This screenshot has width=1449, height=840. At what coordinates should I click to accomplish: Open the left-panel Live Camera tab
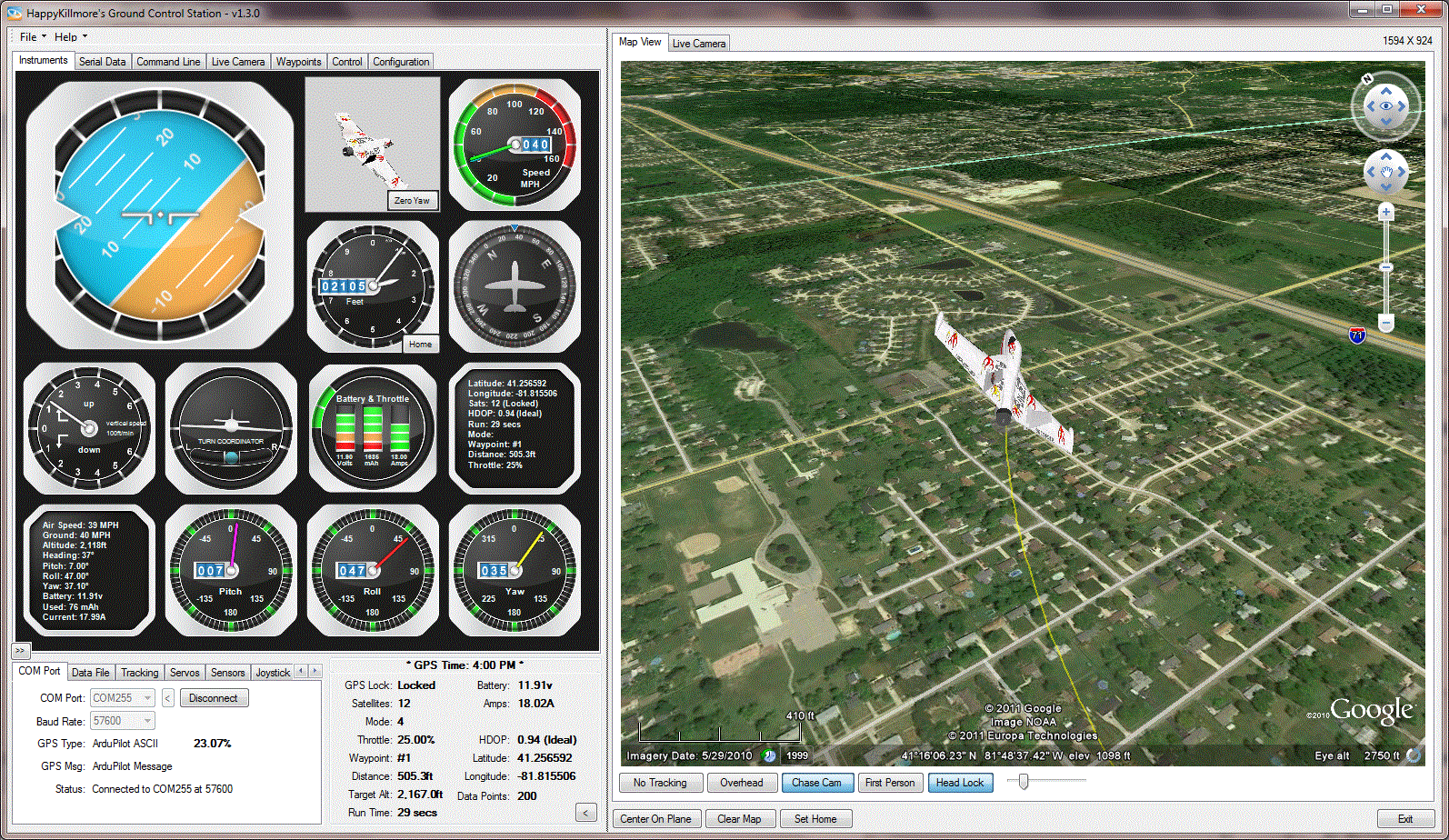[238, 62]
